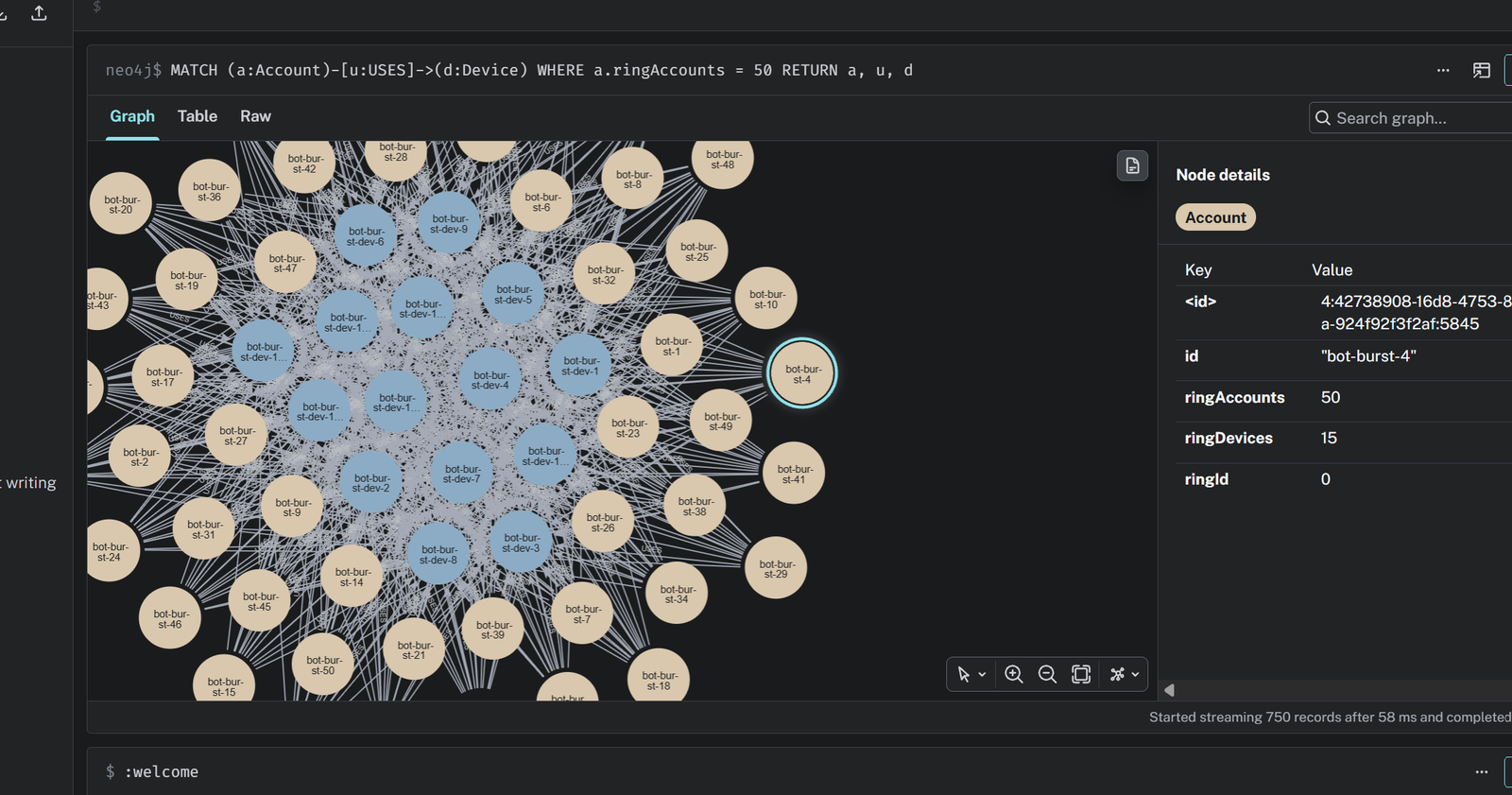Viewport: 1512px width, 795px height.
Task: Click the ringAccounts value 50
Action: click(1331, 397)
